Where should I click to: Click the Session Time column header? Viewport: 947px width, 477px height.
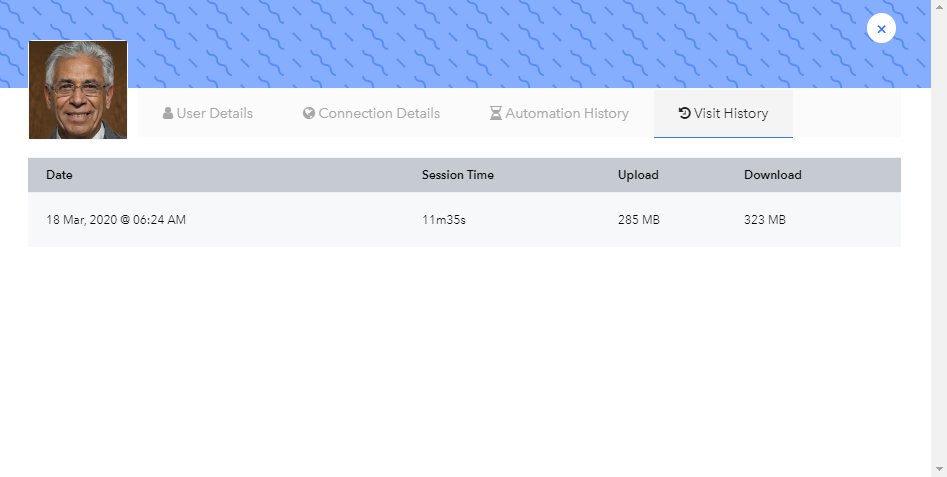click(458, 175)
